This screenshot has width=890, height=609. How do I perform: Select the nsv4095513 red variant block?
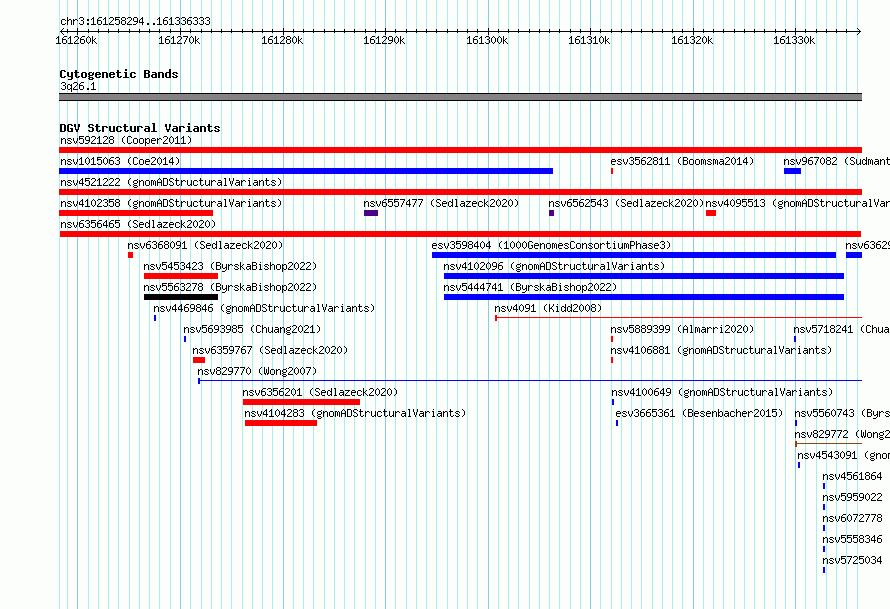pos(711,213)
